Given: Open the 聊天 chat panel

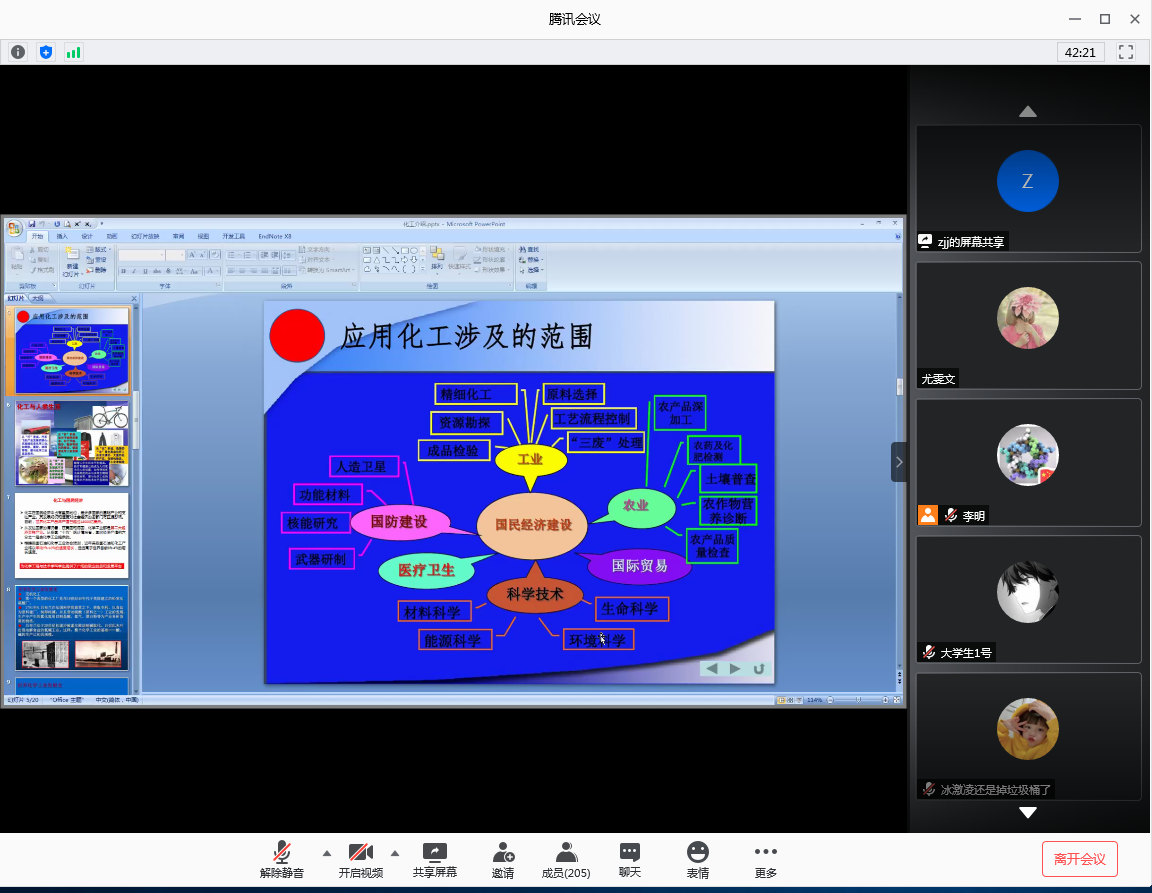Looking at the screenshot, I should click(x=630, y=859).
